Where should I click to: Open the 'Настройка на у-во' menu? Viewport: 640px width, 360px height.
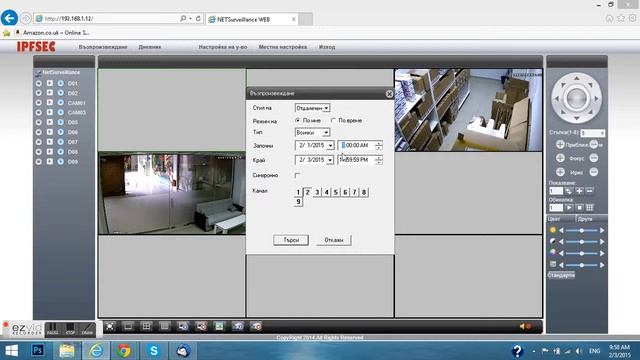pyautogui.click(x=223, y=47)
